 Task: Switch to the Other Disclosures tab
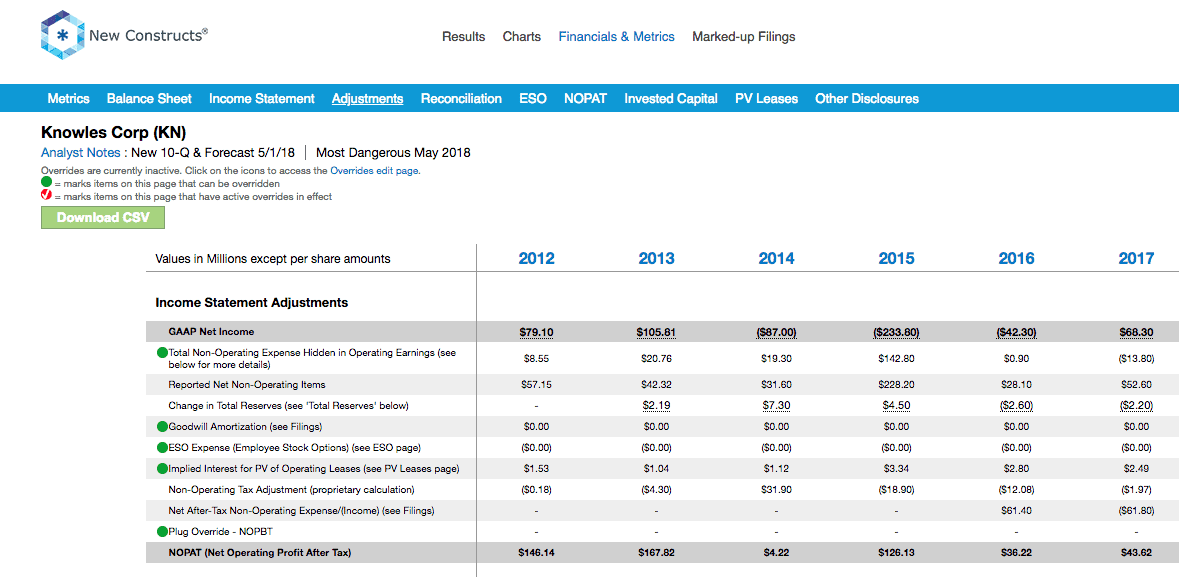click(867, 99)
